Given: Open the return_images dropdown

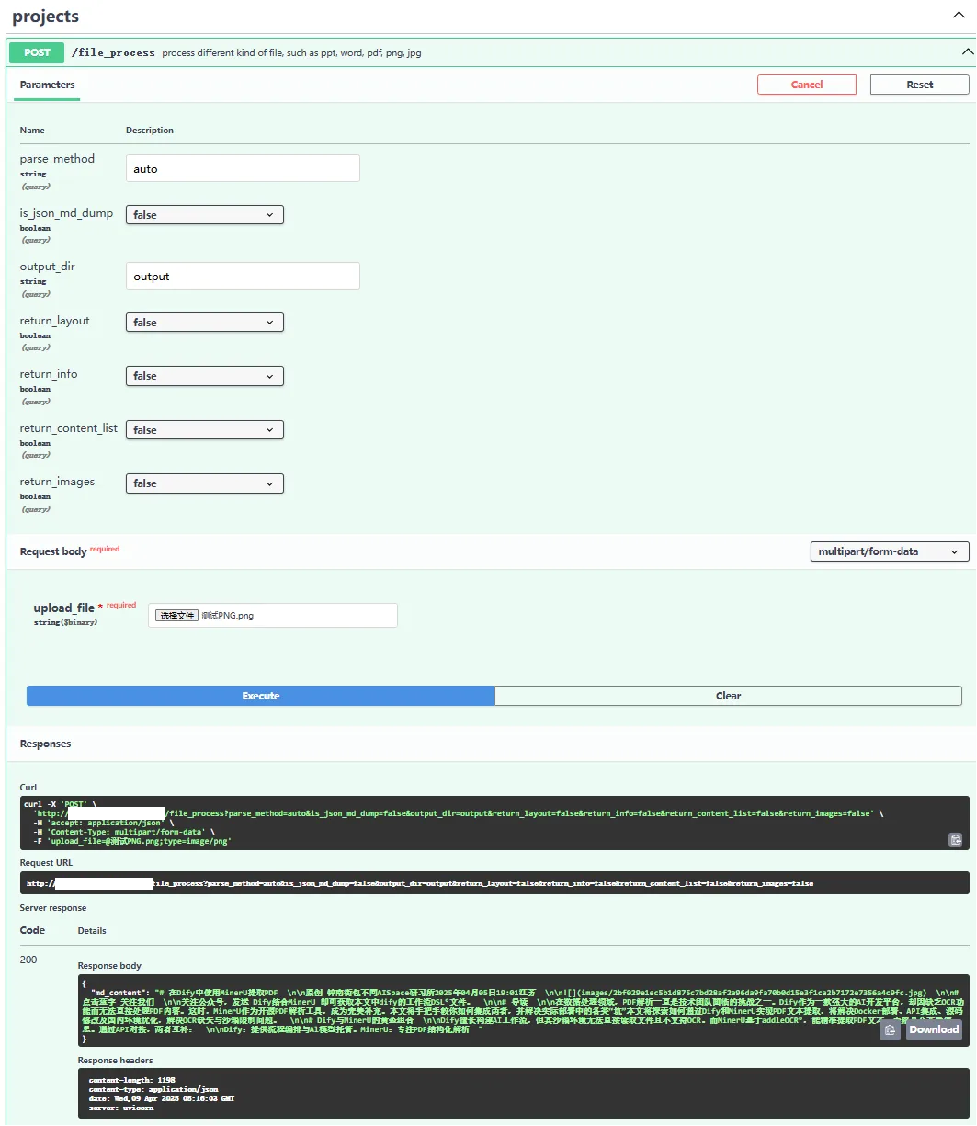Looking at the screenshot, I should click(205, 484).
